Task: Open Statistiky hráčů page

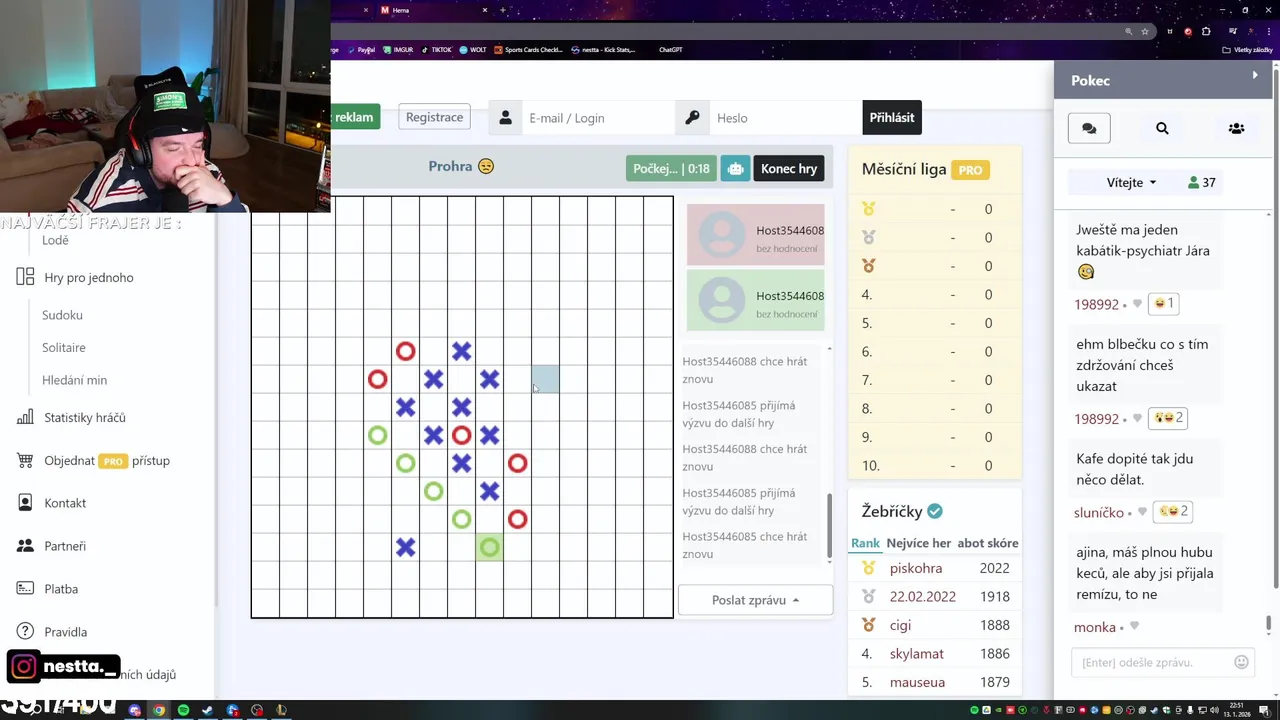Action: click(84, 417)
